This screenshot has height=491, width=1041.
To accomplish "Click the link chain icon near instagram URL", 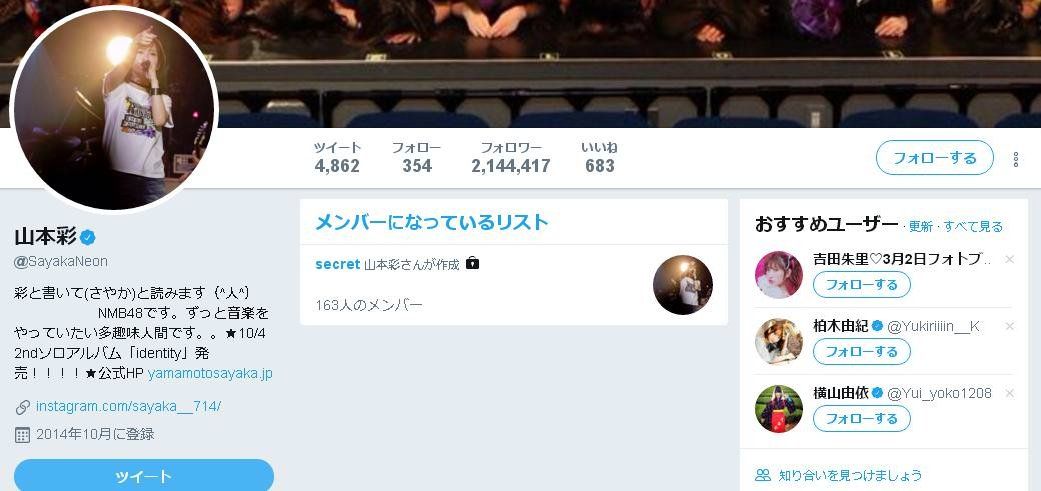I will pyautogui.click(x=23, y=407).
